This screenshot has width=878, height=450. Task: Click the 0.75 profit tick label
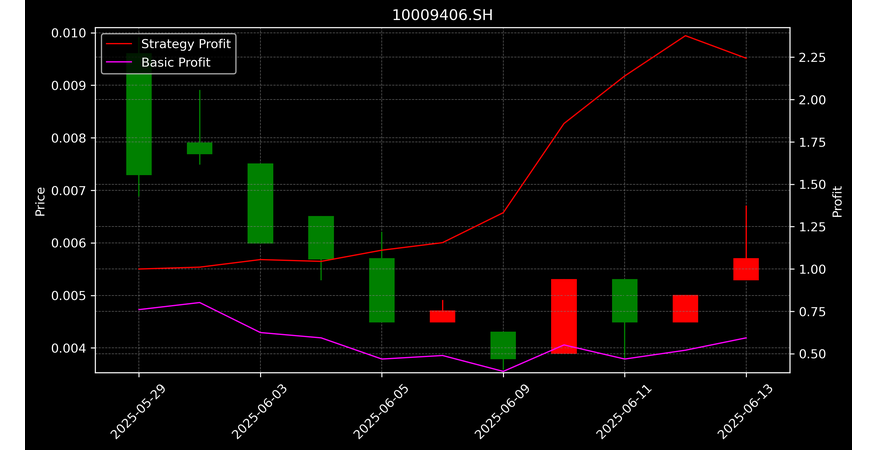811,312
